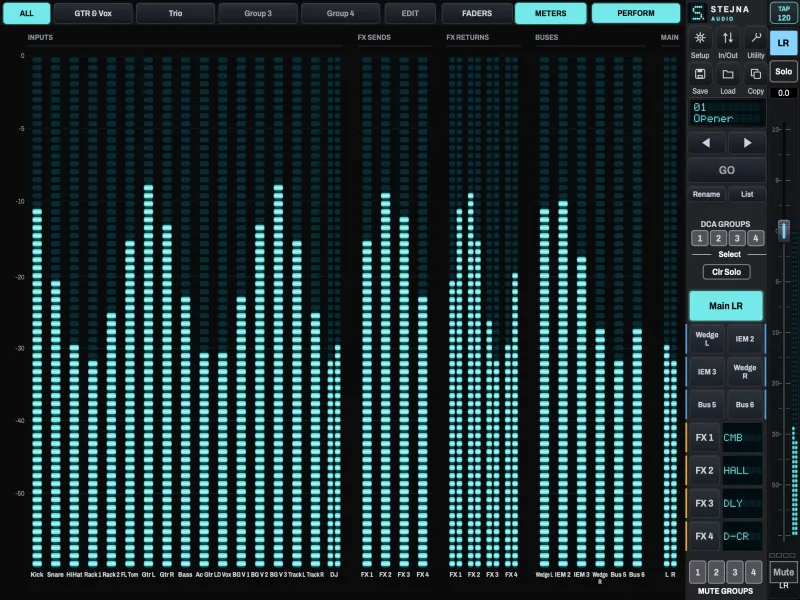Image resolution: width=800 pixels, height=600 pixels.
Task: Select the PERFORM mode button
Action: [x=636, y=13]
